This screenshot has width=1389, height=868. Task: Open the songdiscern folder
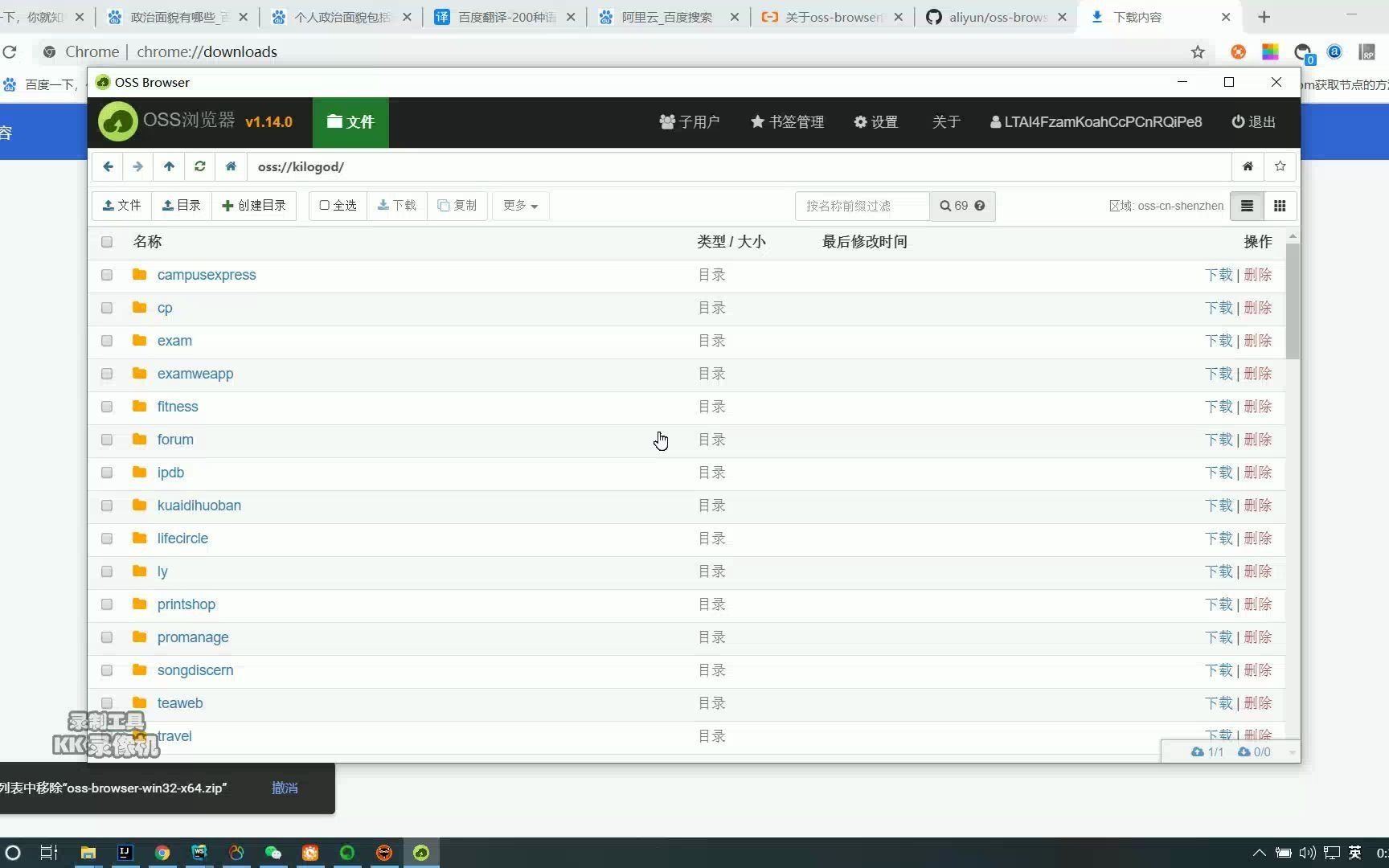click(195, 670)
